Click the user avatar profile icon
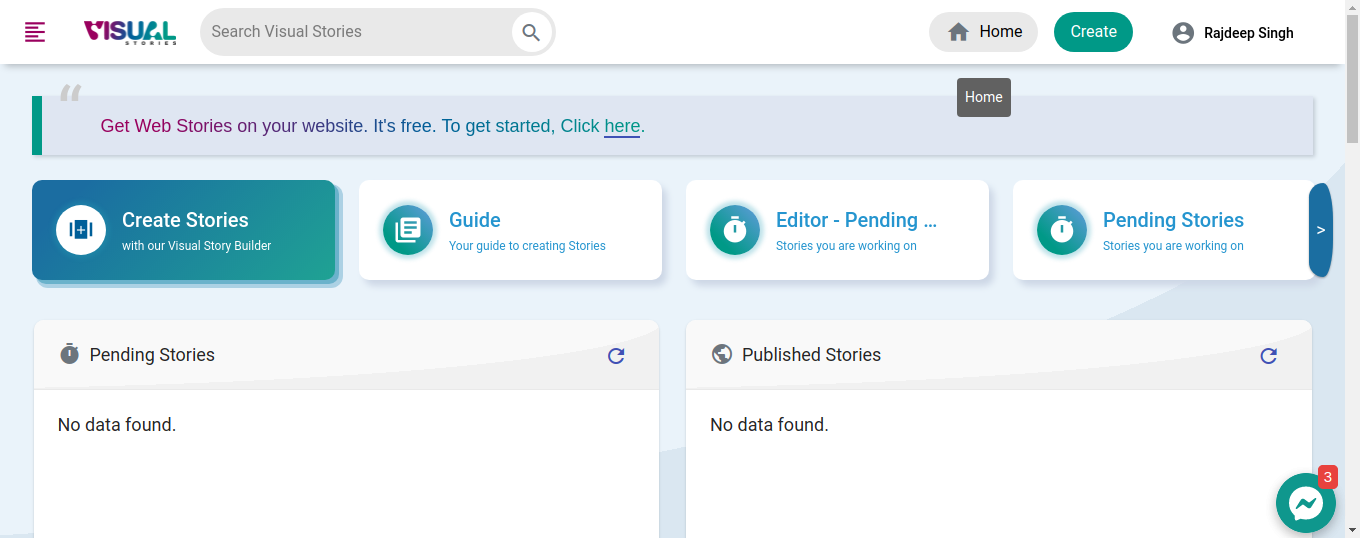1360x538 pixels. click(x=1183, y=33)
